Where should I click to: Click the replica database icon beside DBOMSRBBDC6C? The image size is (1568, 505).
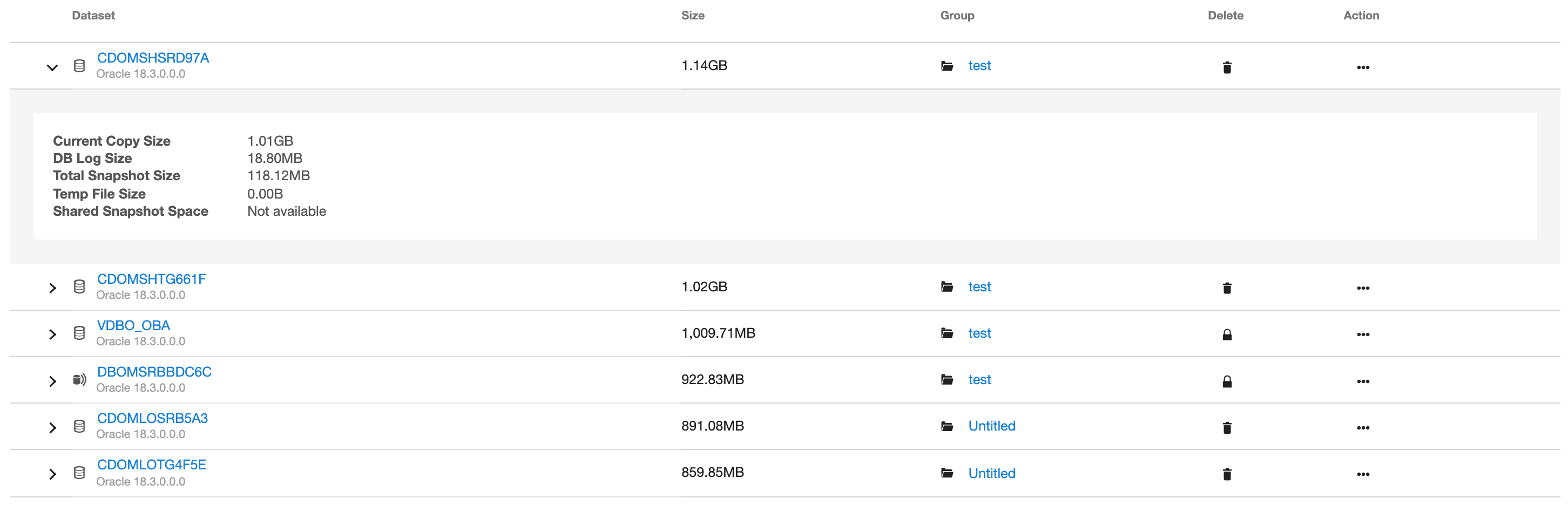pyautogui.click(x=79, y=380)
